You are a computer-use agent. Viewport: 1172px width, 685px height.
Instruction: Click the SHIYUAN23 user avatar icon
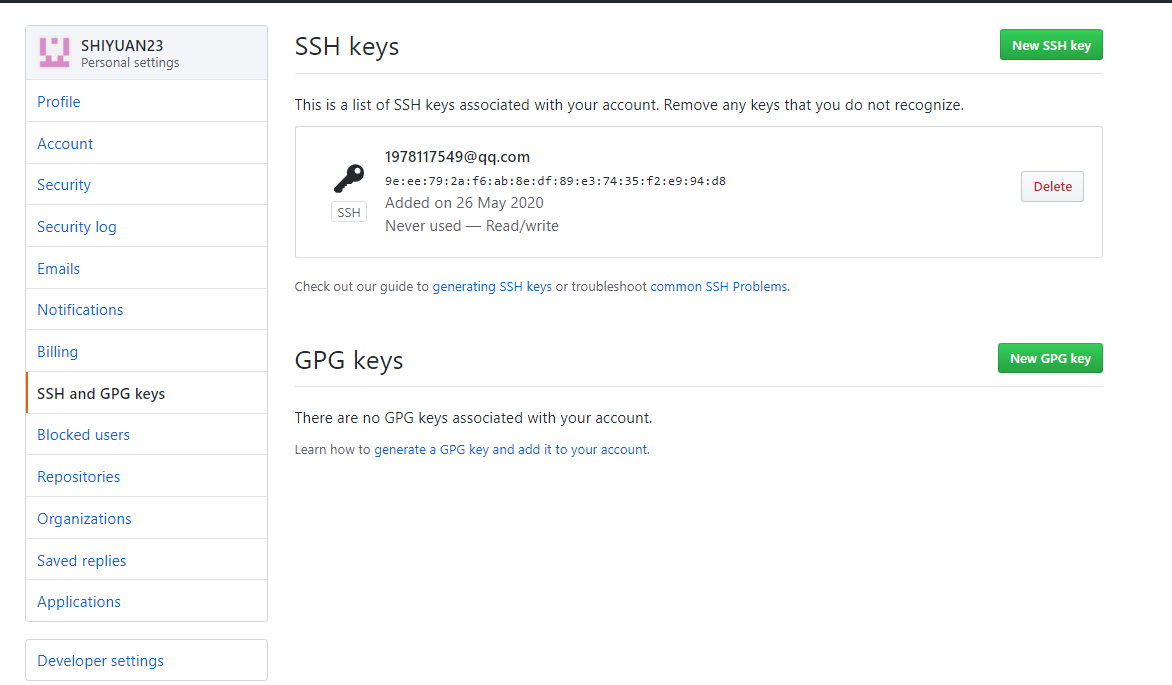tap(54, 52)
